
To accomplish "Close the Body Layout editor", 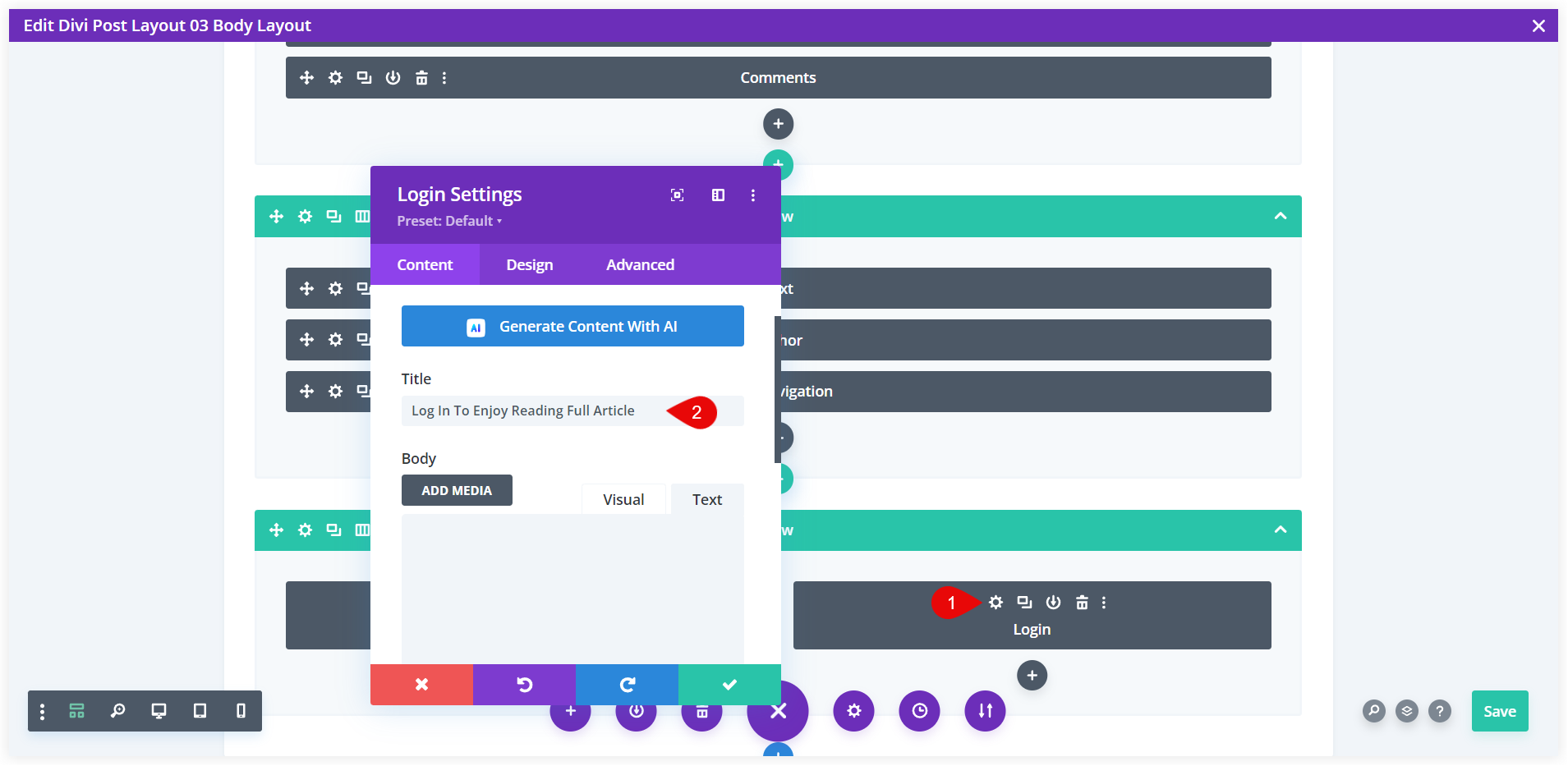I will (1538, 25).
